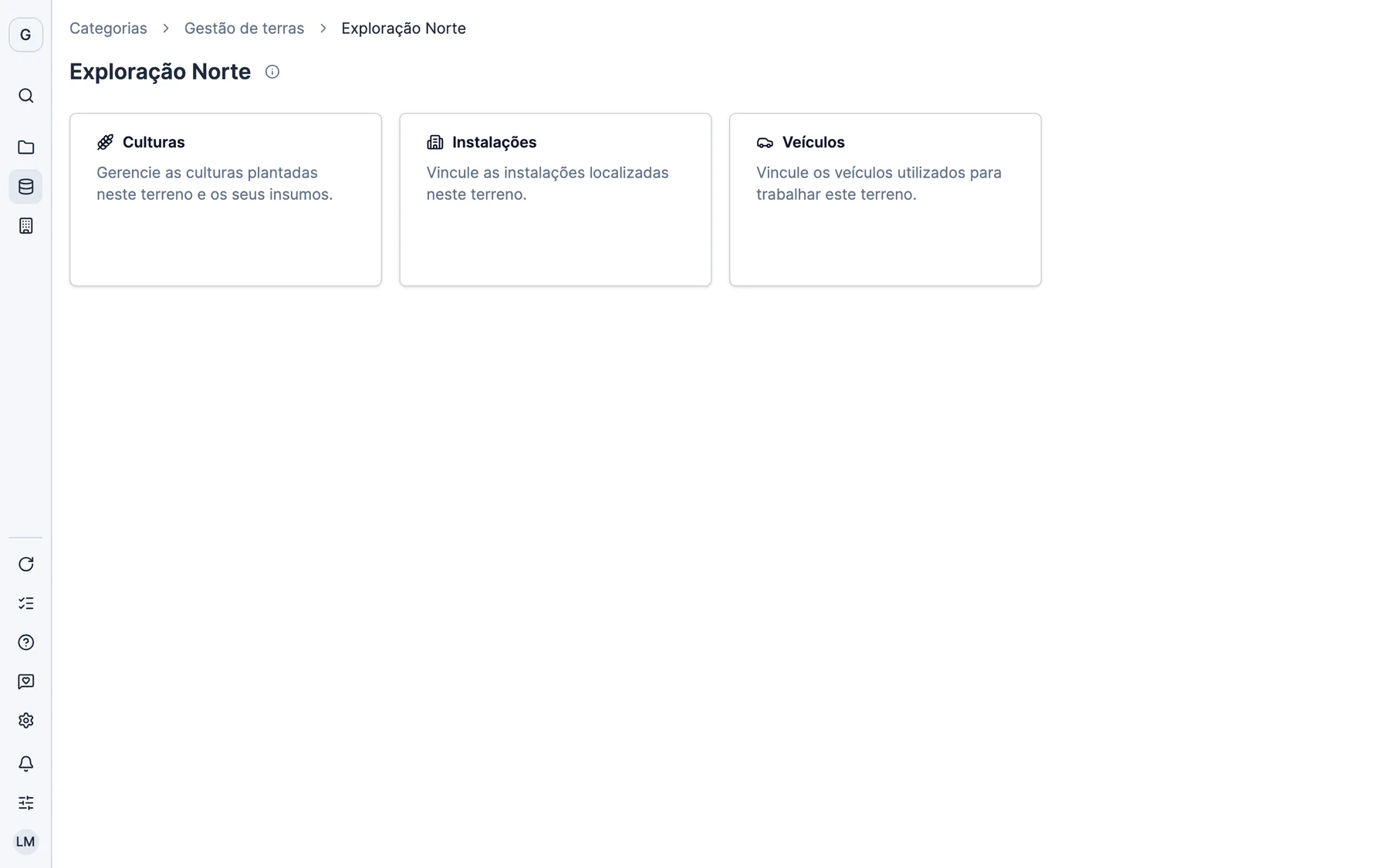This screenshot has height=868, width=1389.
Task: Open the sliders preferences icon
Action: tap(25, 802)
